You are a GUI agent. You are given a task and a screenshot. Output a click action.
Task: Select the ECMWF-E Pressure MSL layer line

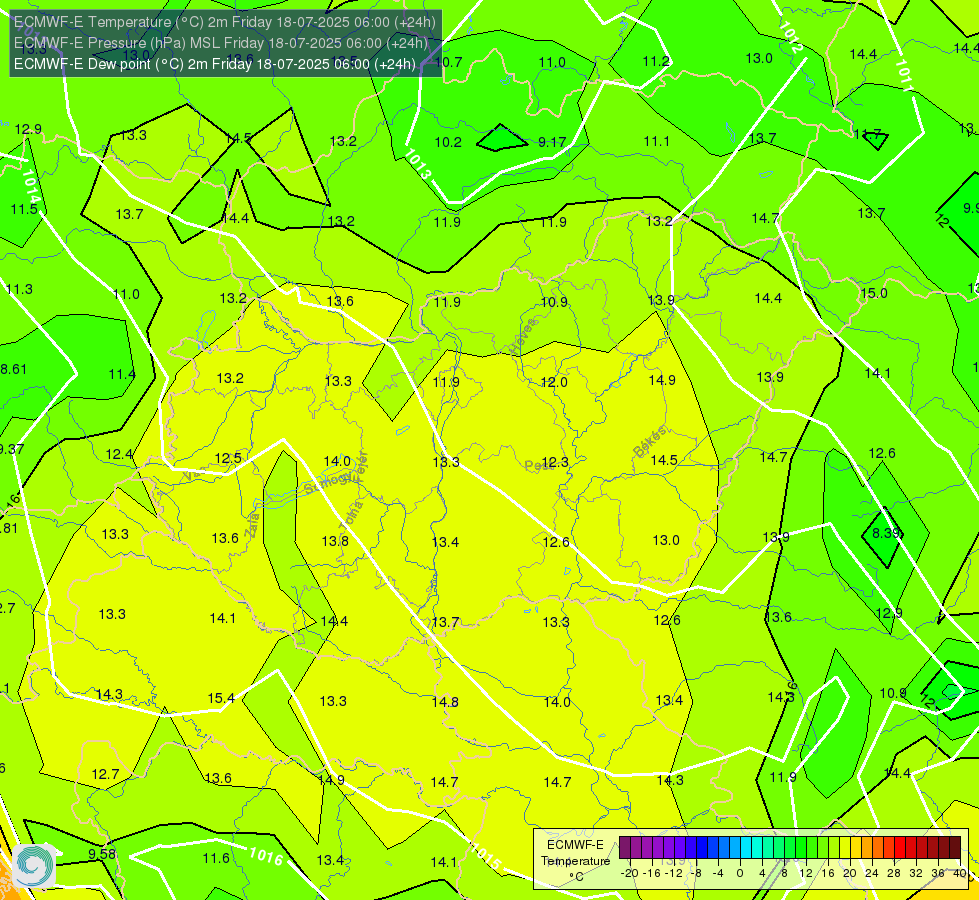(221, 43)
